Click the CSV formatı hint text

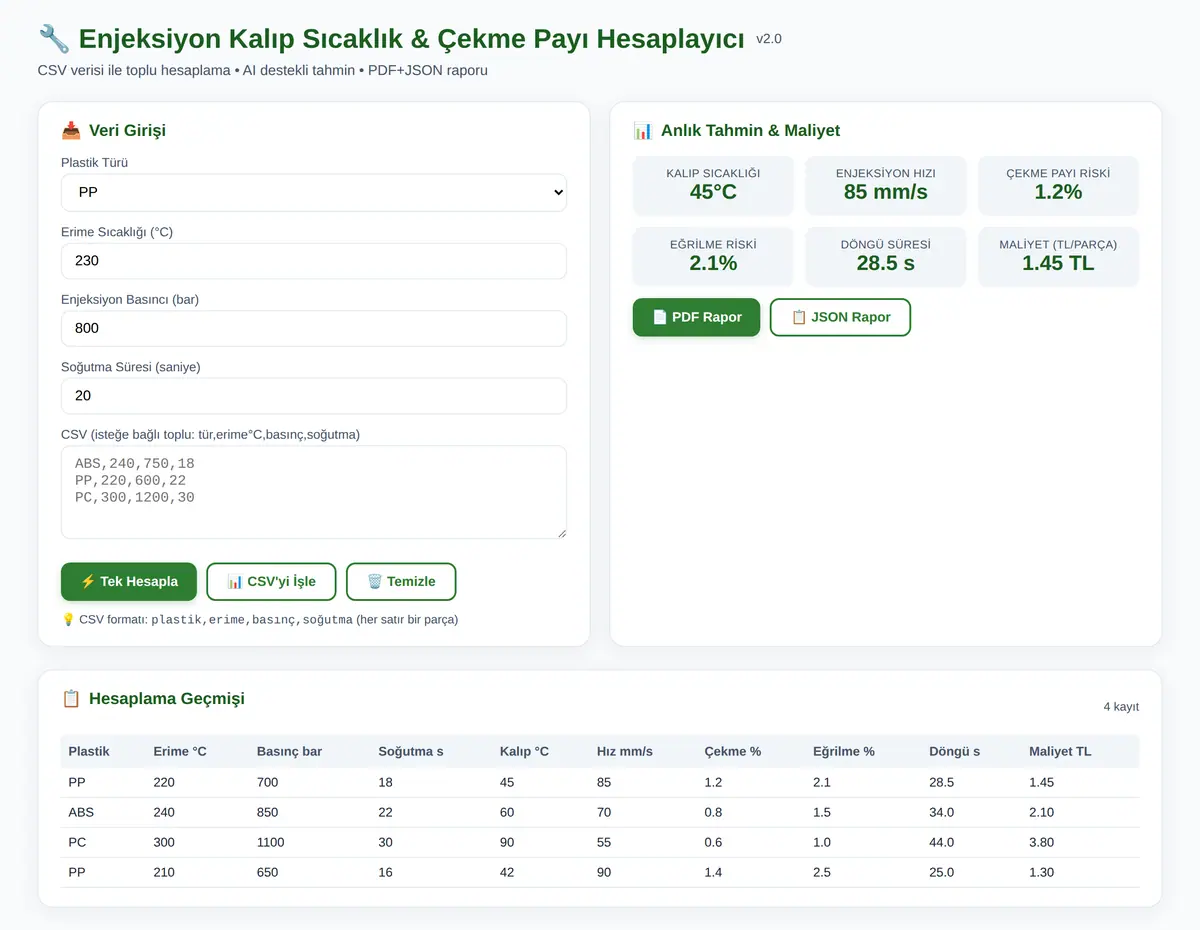[x=260, y=619]
